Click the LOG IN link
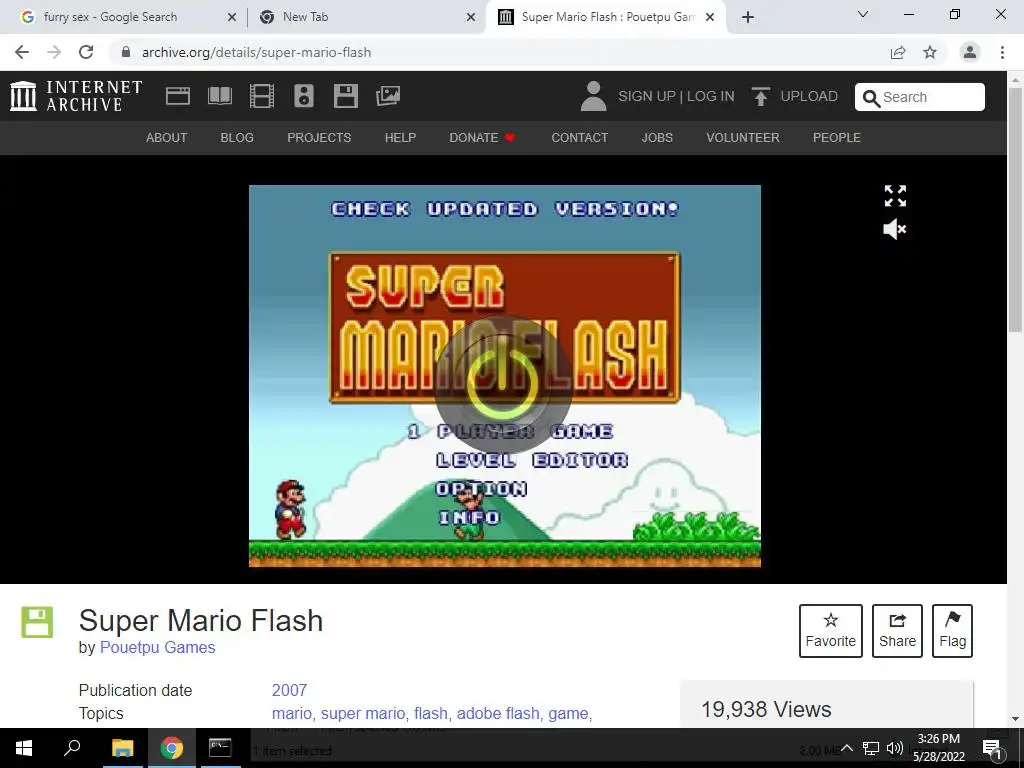 (711, 96)
